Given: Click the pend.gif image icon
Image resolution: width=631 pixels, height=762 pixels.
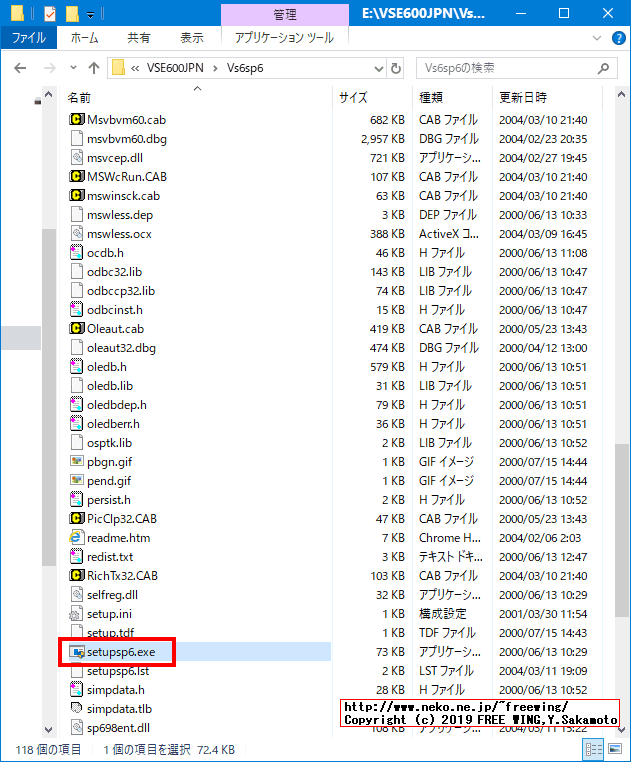Looking at the screenshot, I should pos(76,480).
